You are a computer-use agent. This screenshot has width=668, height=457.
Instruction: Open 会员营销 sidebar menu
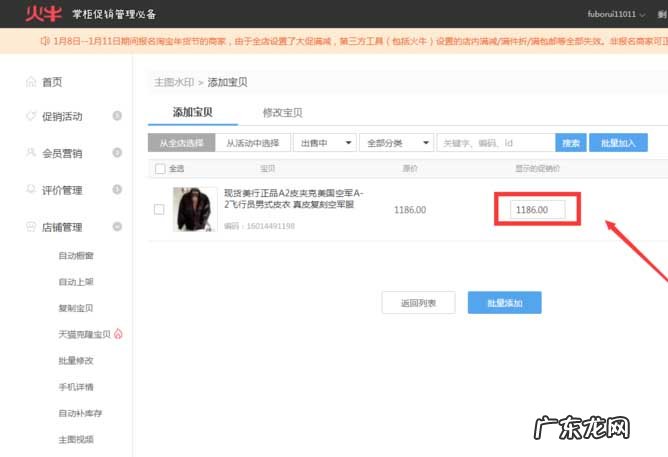pyautogui.click(x=62, y=153)
